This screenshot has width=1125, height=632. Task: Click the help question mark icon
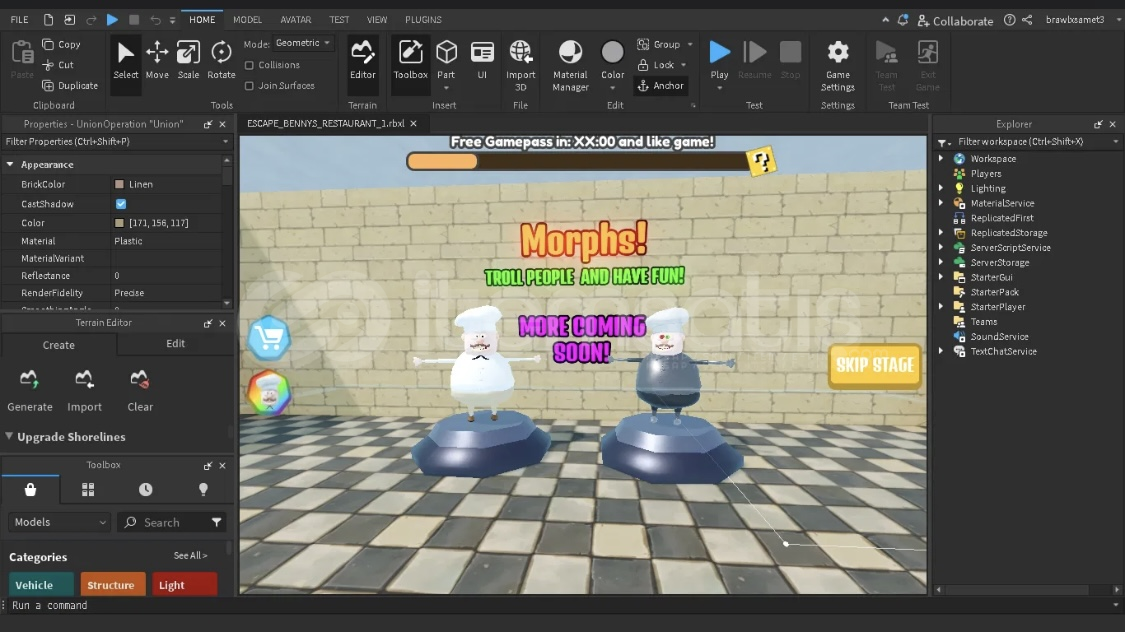[x=1009, y=20]
